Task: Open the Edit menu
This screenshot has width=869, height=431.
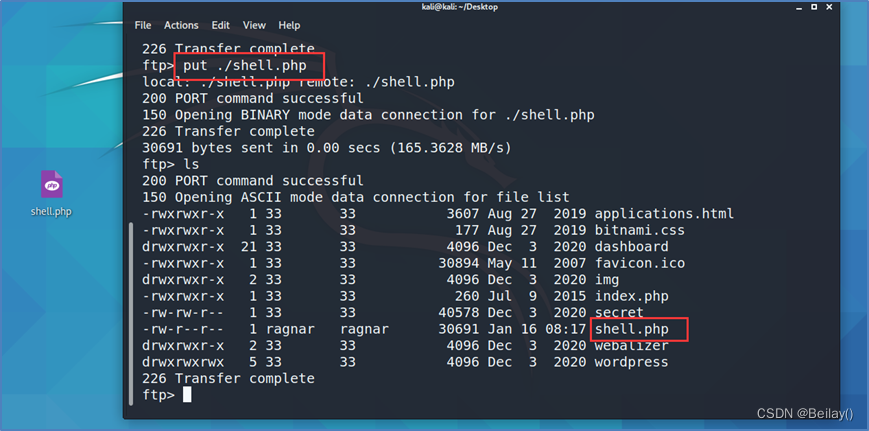Action: coord(220,25)
